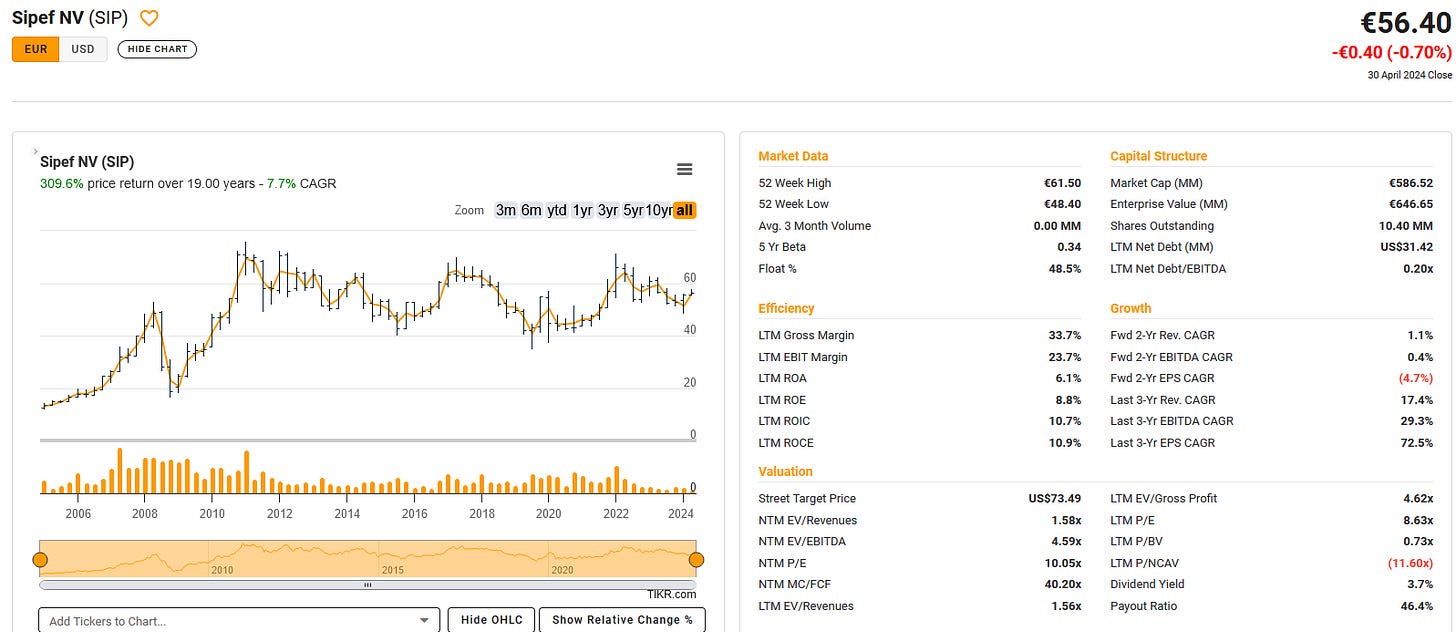The width and height of the screenshot is (1456, 632).
Task: Click the Capital Structure section heading
Action: [x=1158, y=156]
